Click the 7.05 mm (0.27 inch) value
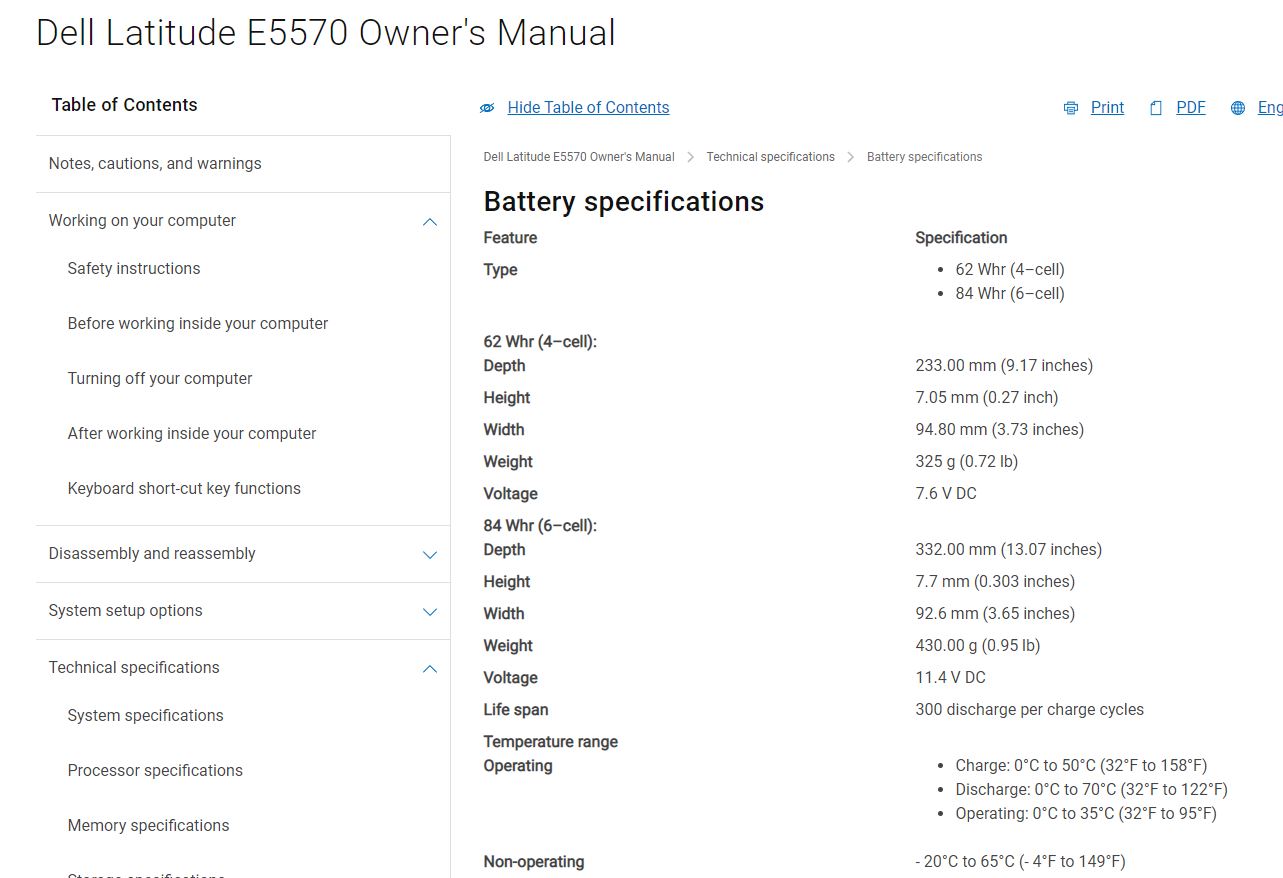Screen dimensions: 1283x878 [987, 398]
